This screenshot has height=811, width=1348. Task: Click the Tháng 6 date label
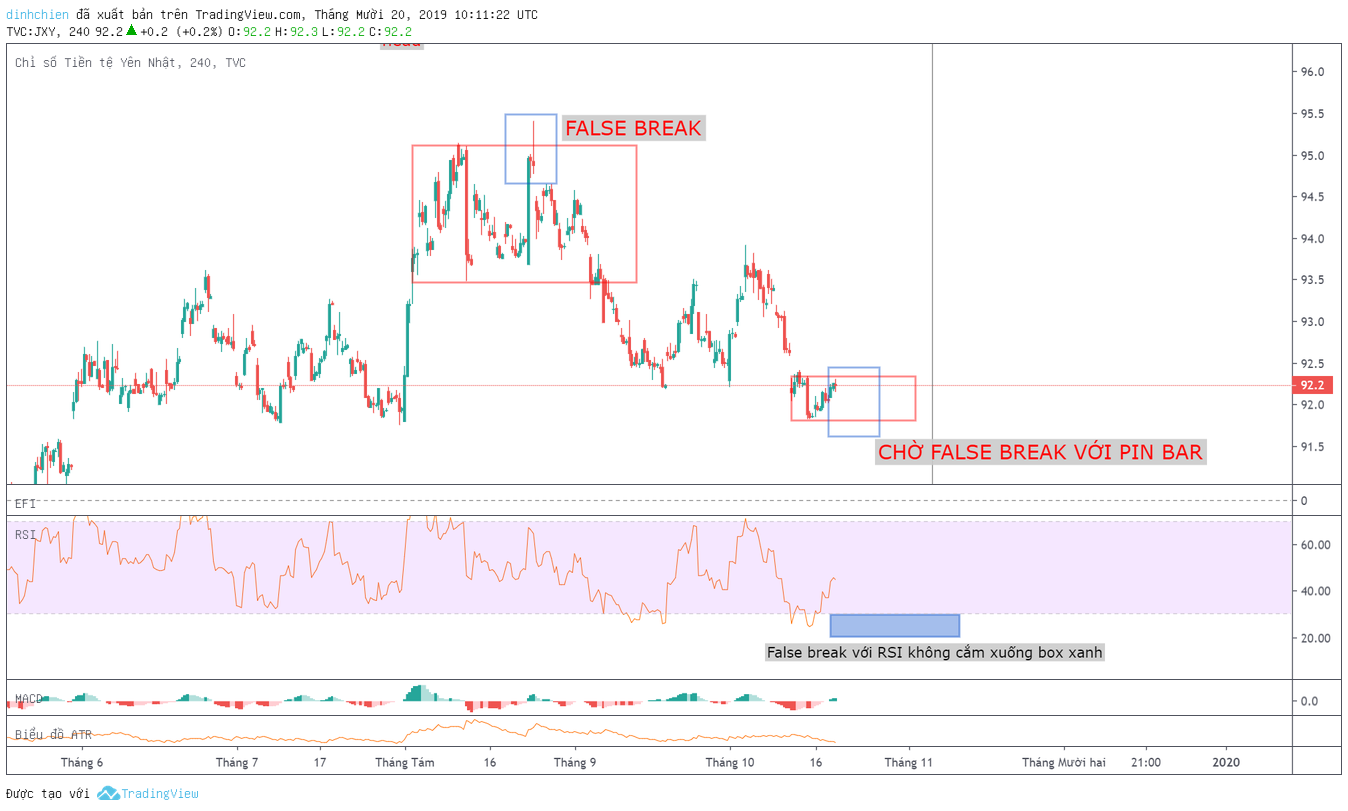point(82,763)
